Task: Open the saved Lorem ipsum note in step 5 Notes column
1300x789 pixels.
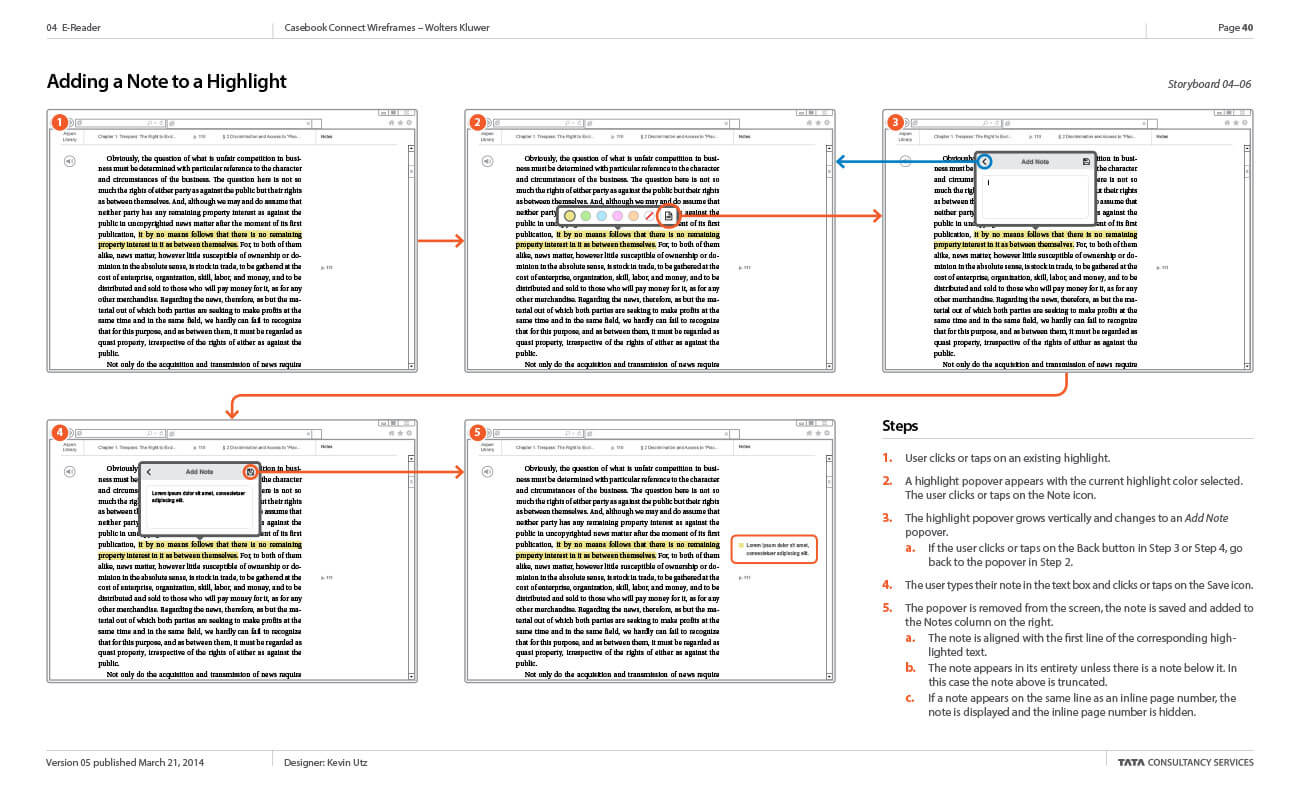Action: coord(775,549)
